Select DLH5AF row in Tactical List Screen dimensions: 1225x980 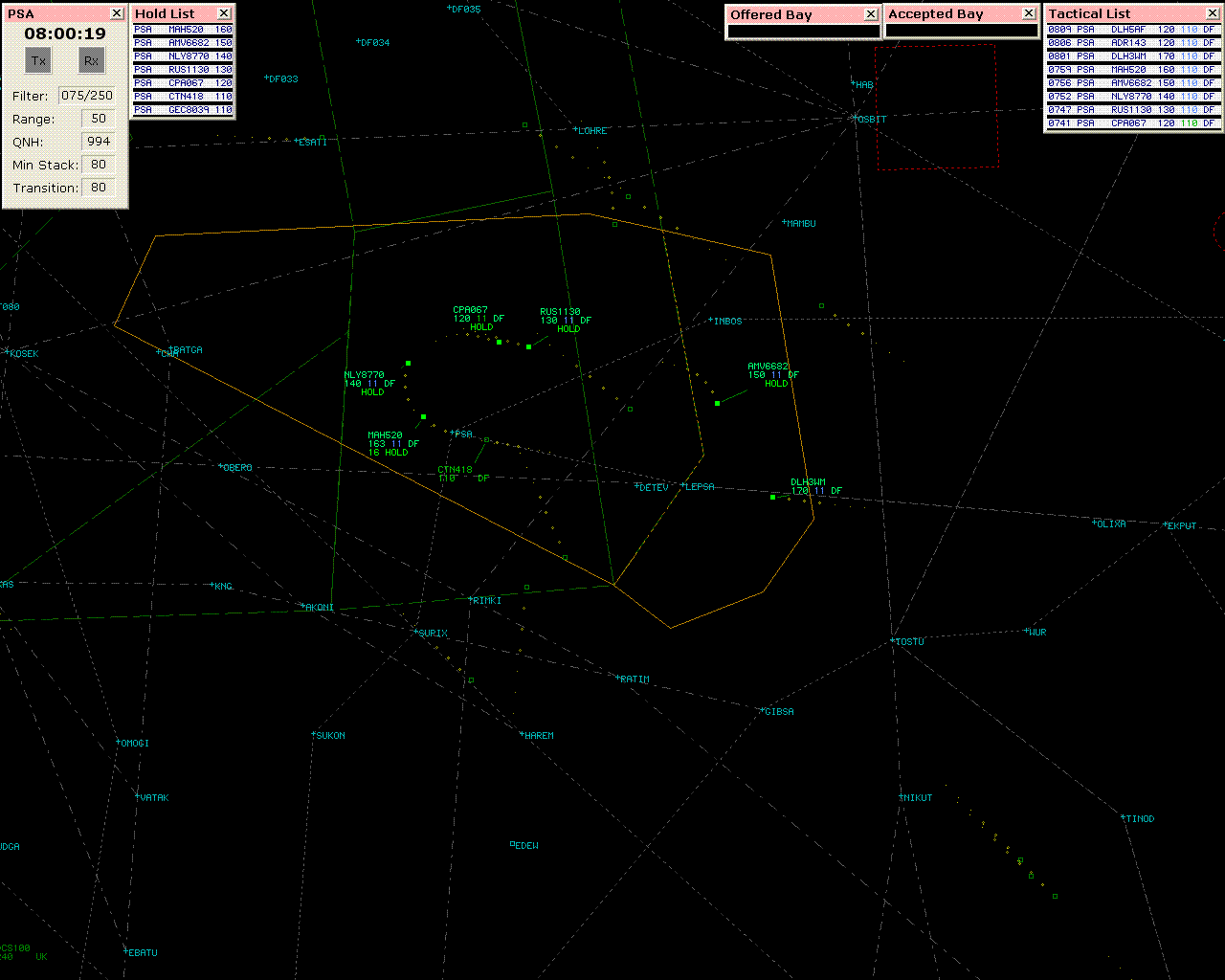(1131, 30)
